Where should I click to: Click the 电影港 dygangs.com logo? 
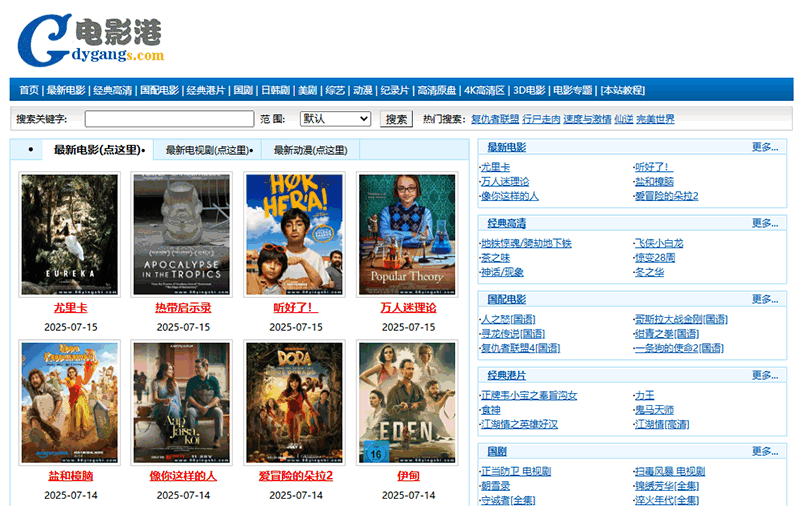click(91, 40)
